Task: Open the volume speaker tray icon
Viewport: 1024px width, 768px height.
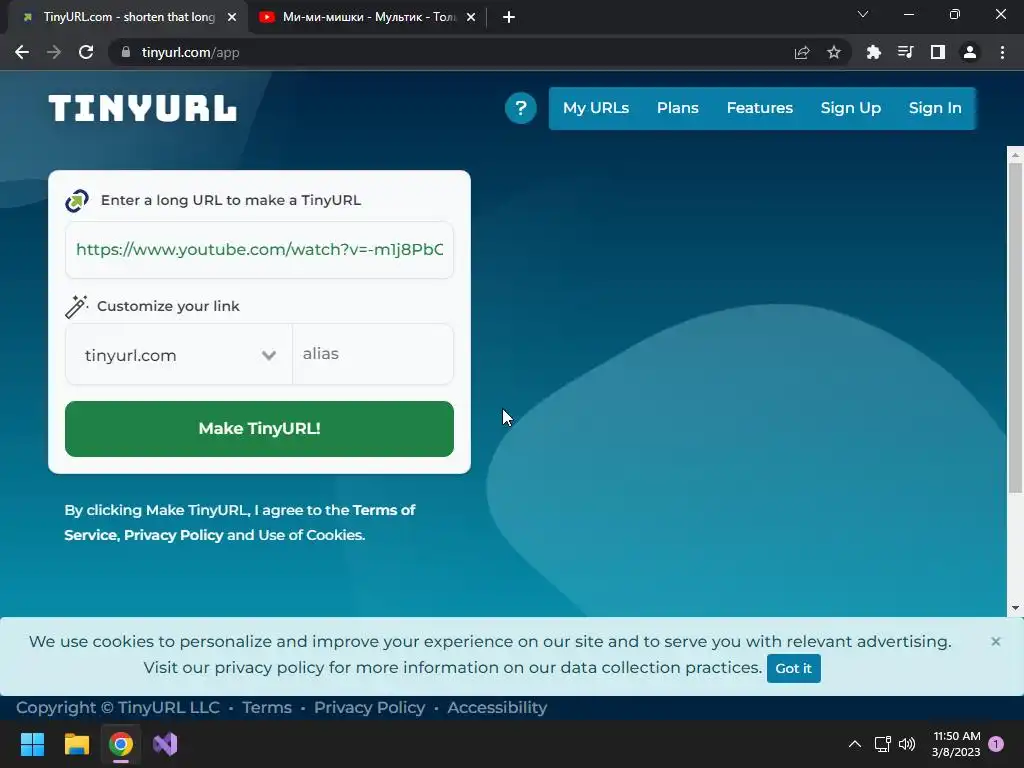Action: click(907, 744)
